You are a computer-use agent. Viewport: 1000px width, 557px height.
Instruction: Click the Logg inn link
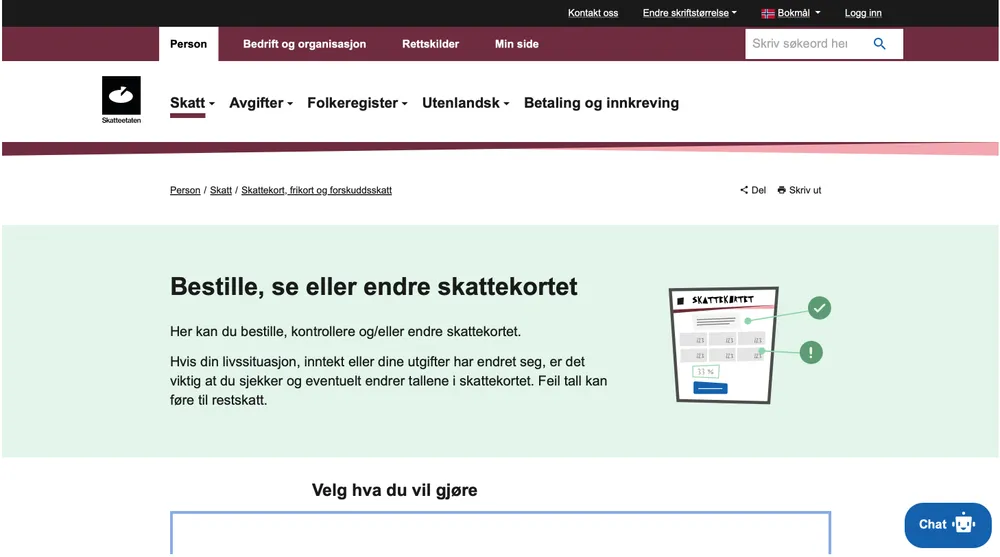[863, 13]
